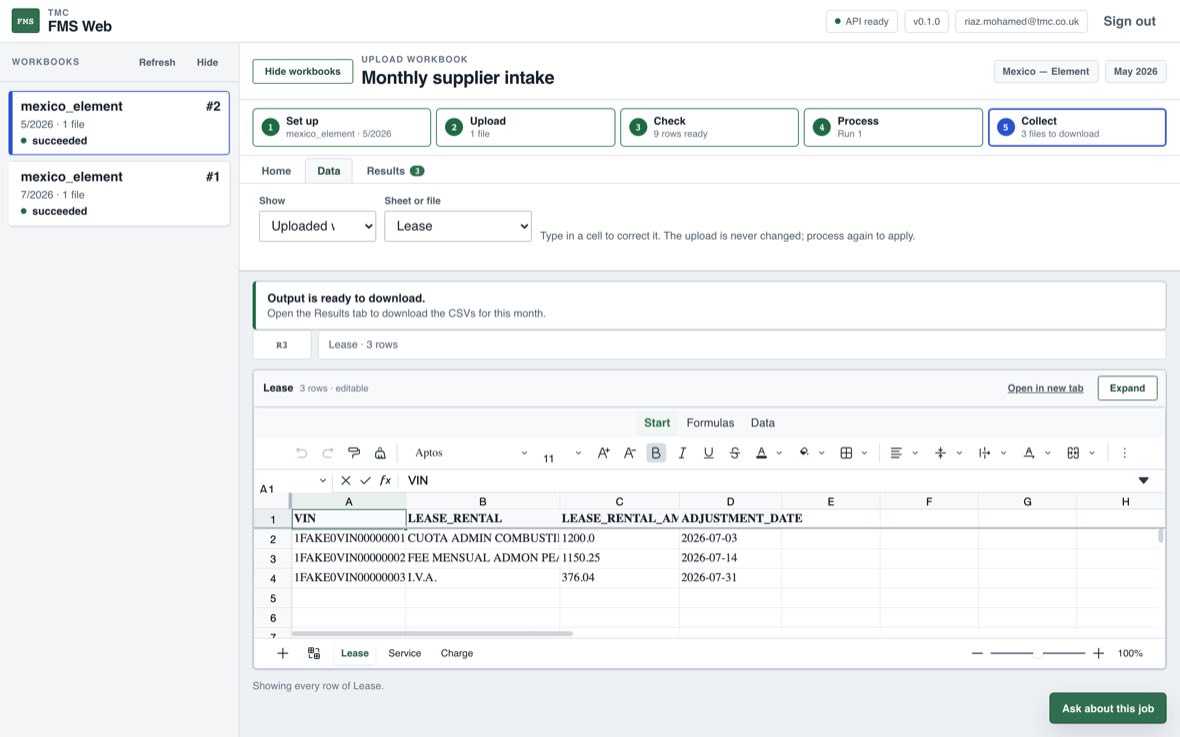Expand the formula bar with black triangle
Screen dimensions: 1180x737
coord(1143,480)
